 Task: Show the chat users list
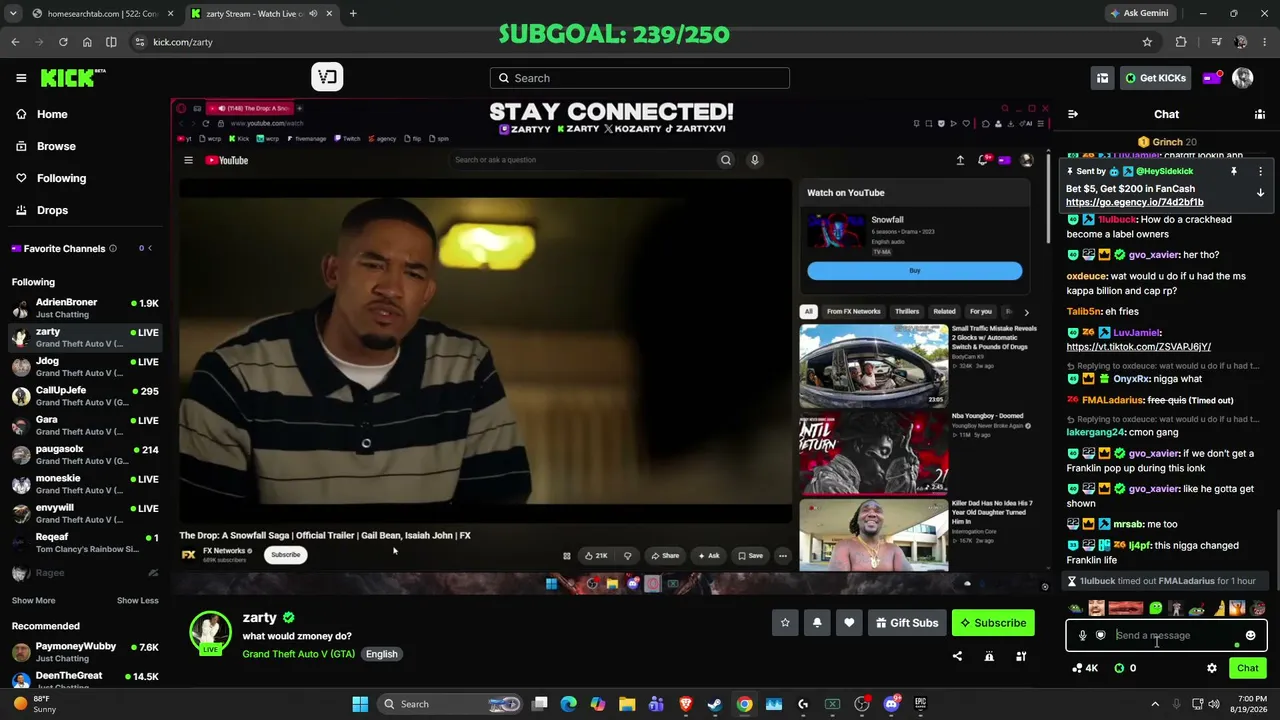[1260, 114]
